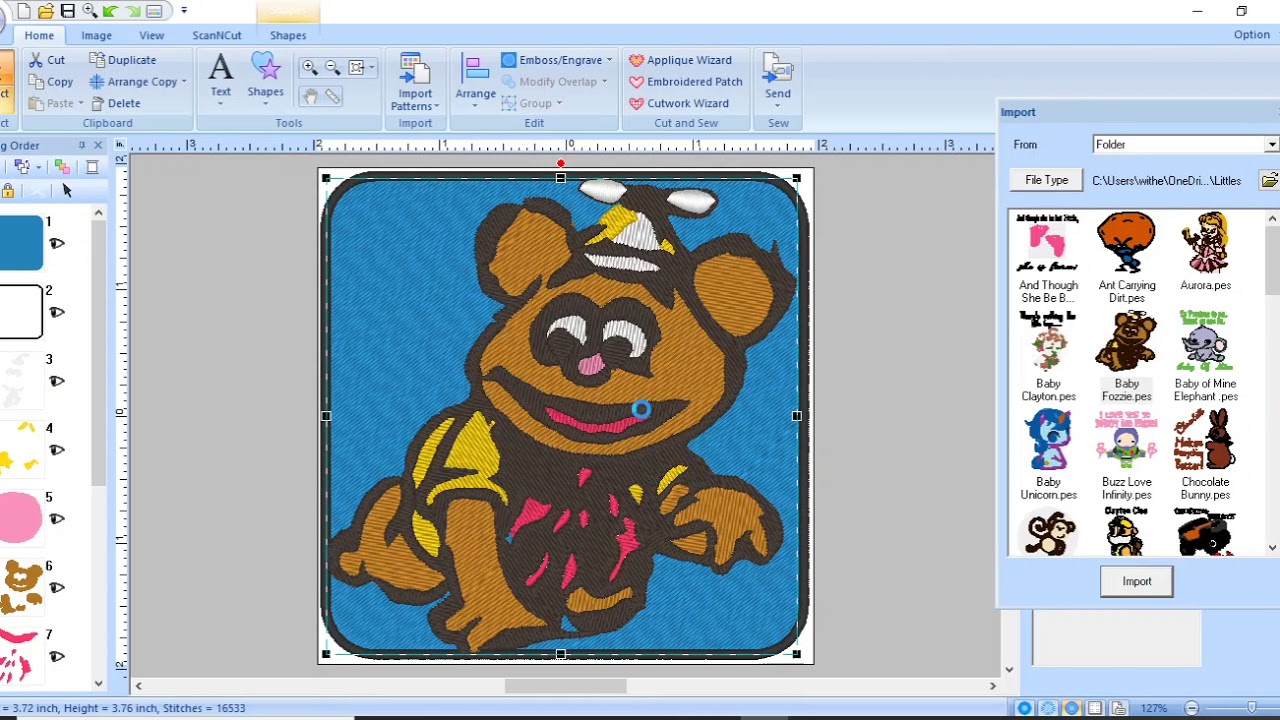Click the grid display icon in status bar
This screenshot has width=1280, height=720.
tap(1096, 708)
